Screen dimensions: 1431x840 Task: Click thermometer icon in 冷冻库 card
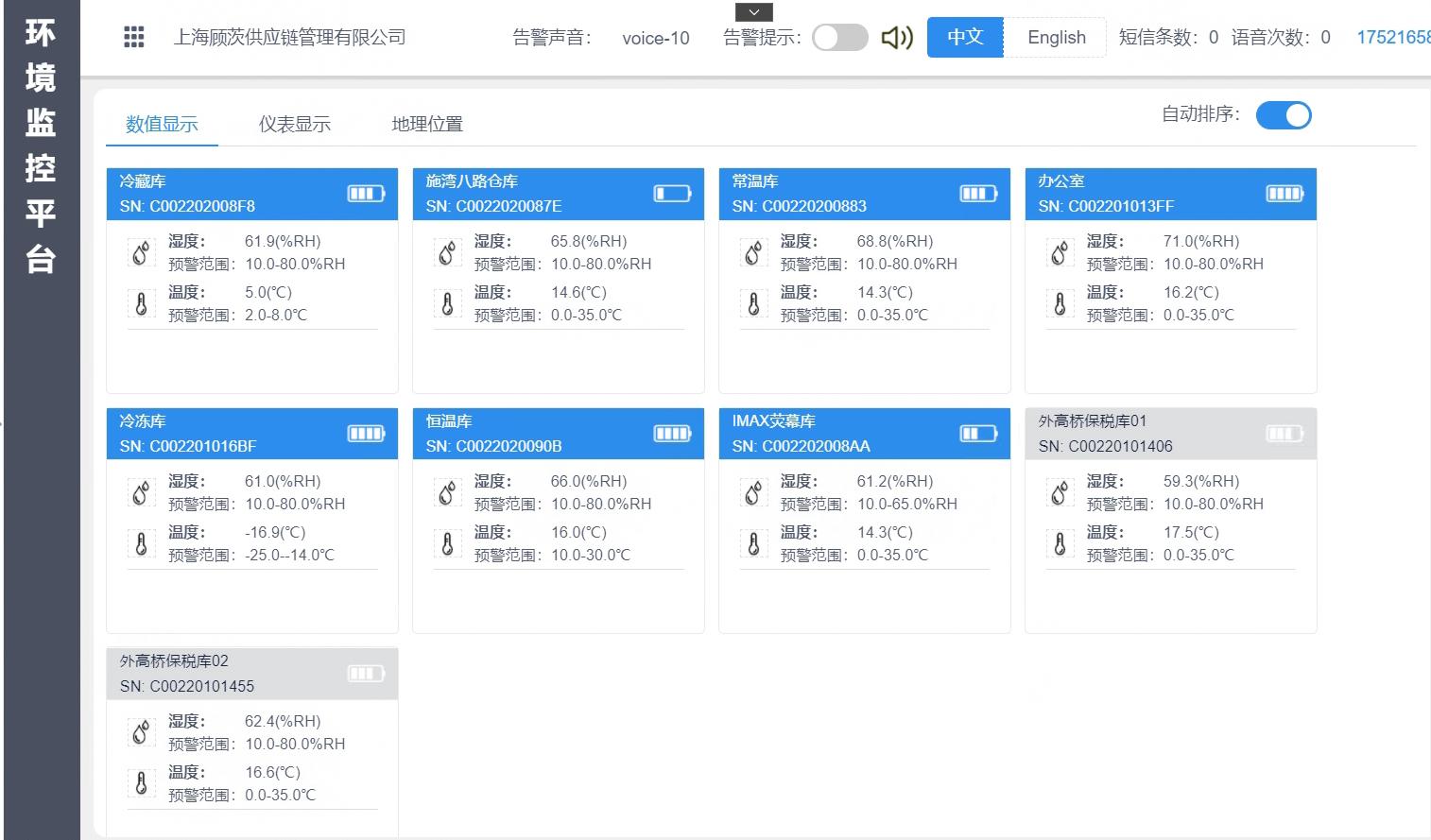[x=141, y=544]
